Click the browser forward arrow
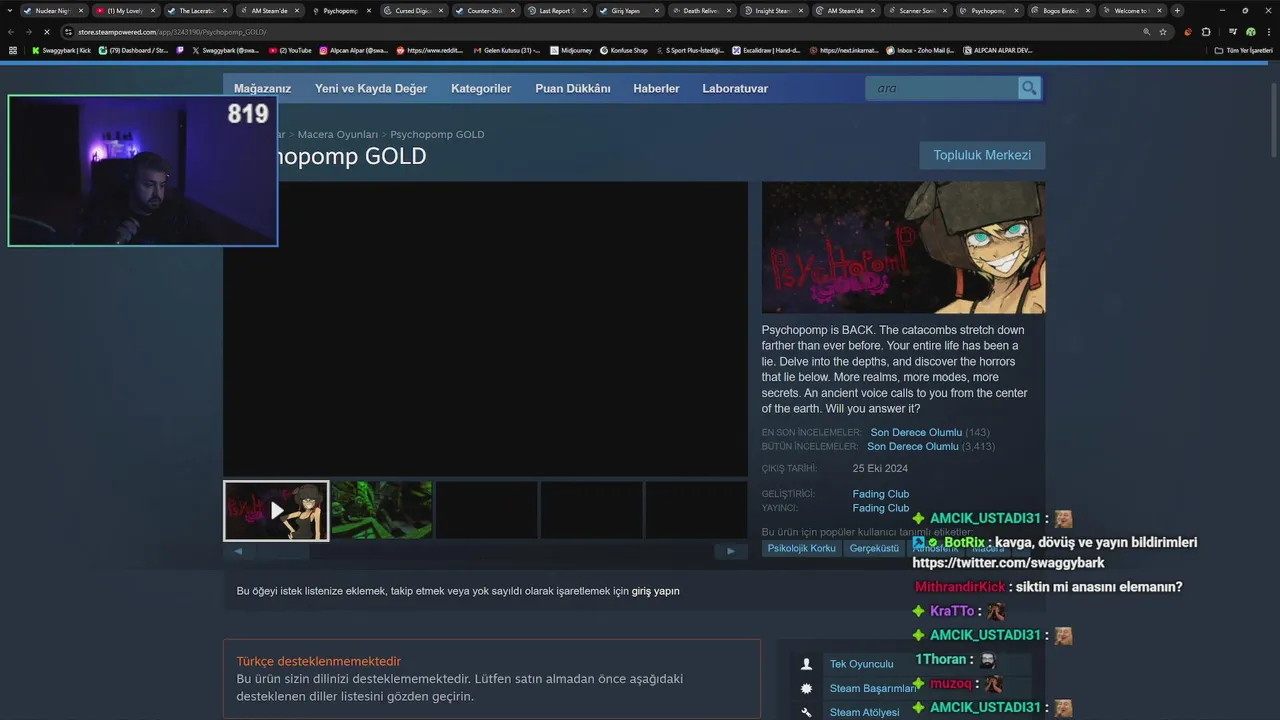The width and height of the screenshot is (1280, 720). (28, 32)
